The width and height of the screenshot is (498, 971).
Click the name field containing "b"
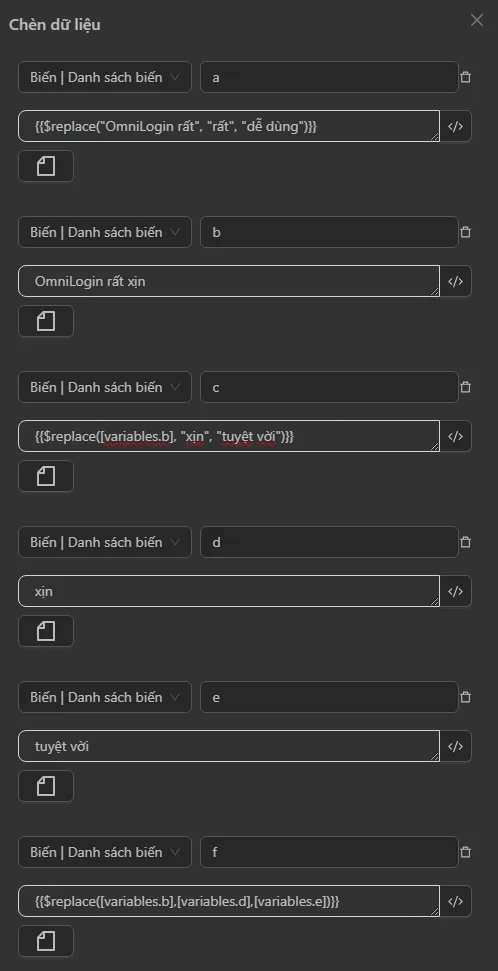click(x=329, y=232)
